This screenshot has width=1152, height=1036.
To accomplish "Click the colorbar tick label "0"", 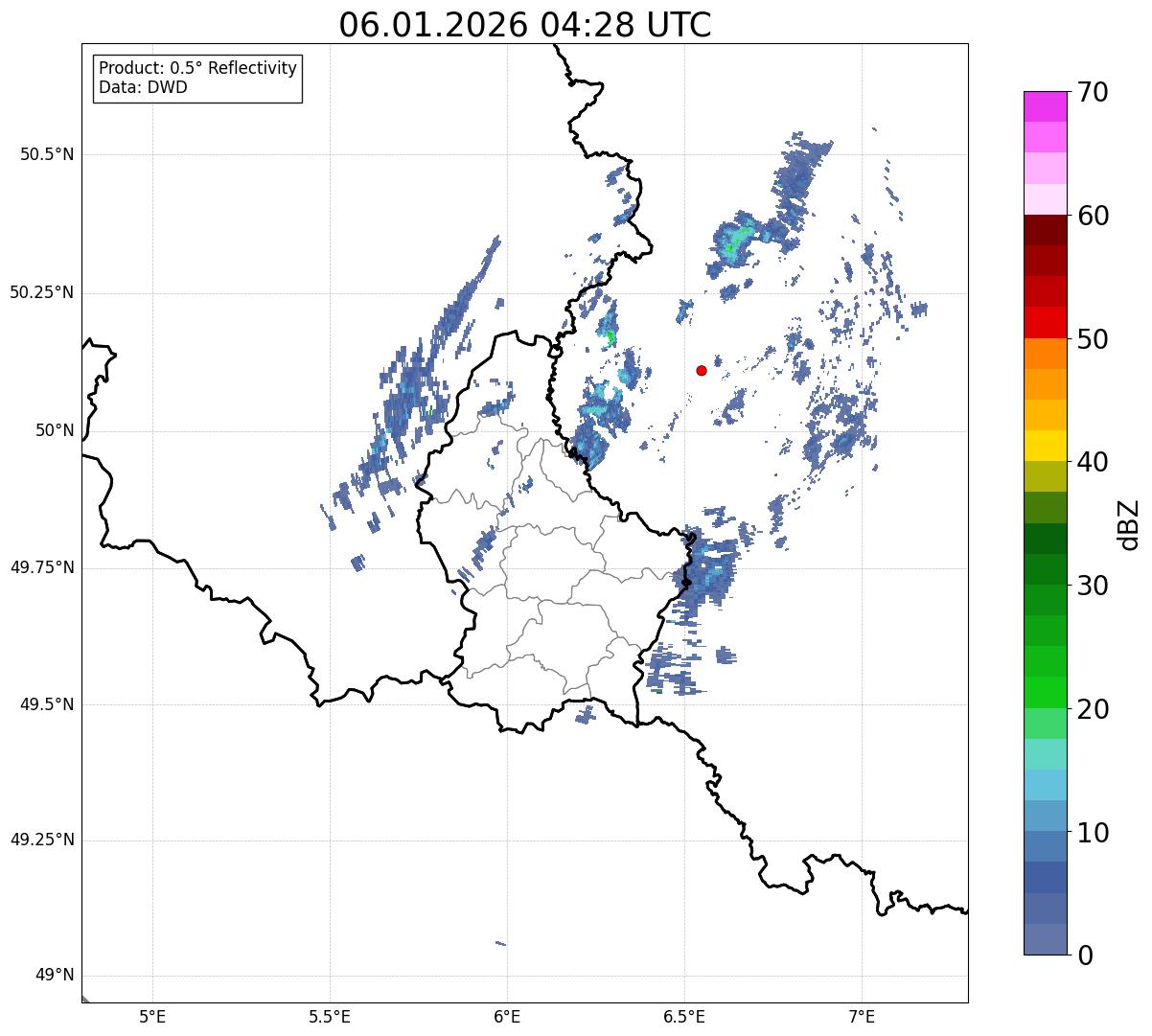I will click(x=1085, y=955).
